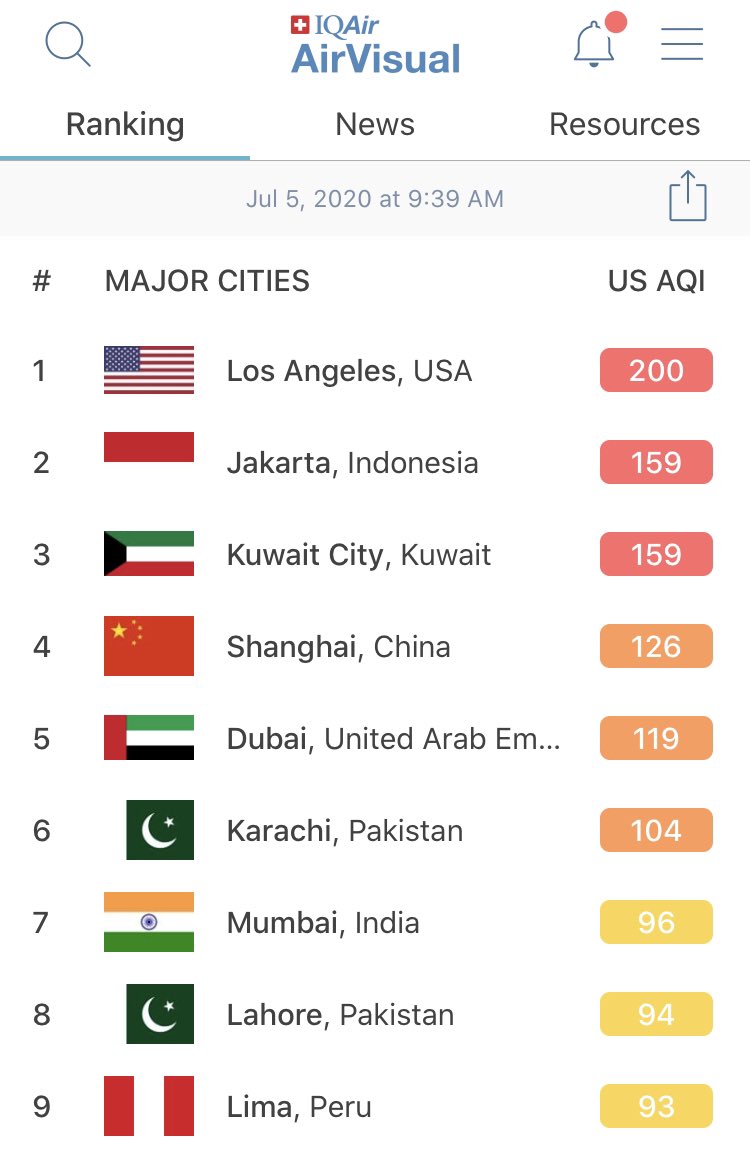Tap the orange 126 AQI badge
The height and width of the screenshot is (1156, 750).
tap(656, 646)
